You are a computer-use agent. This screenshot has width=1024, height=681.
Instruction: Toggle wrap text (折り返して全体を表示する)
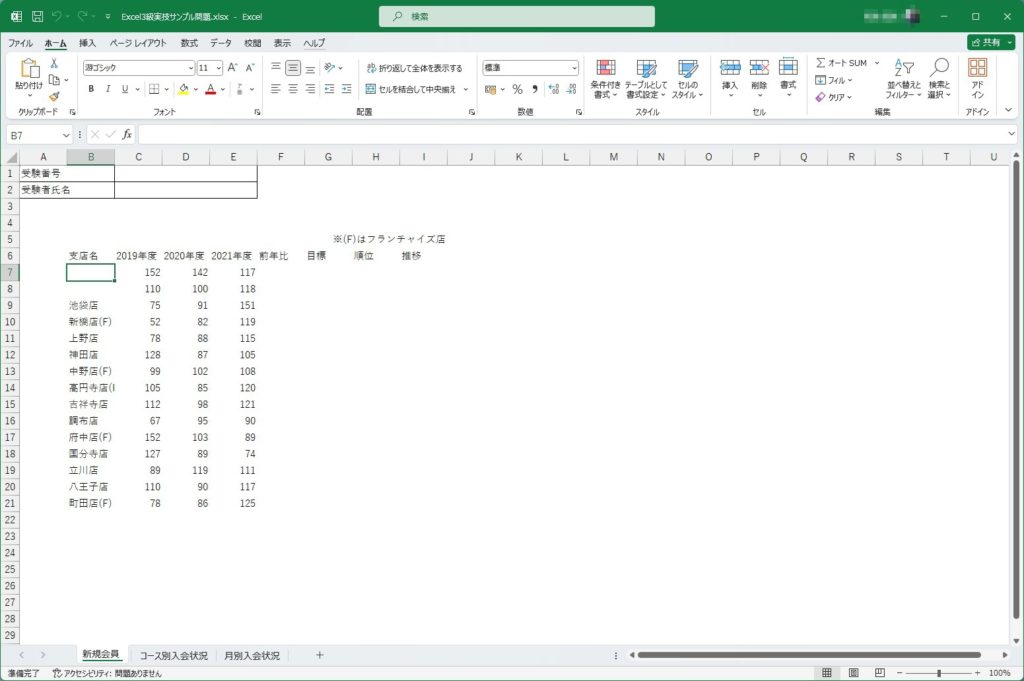414,68
